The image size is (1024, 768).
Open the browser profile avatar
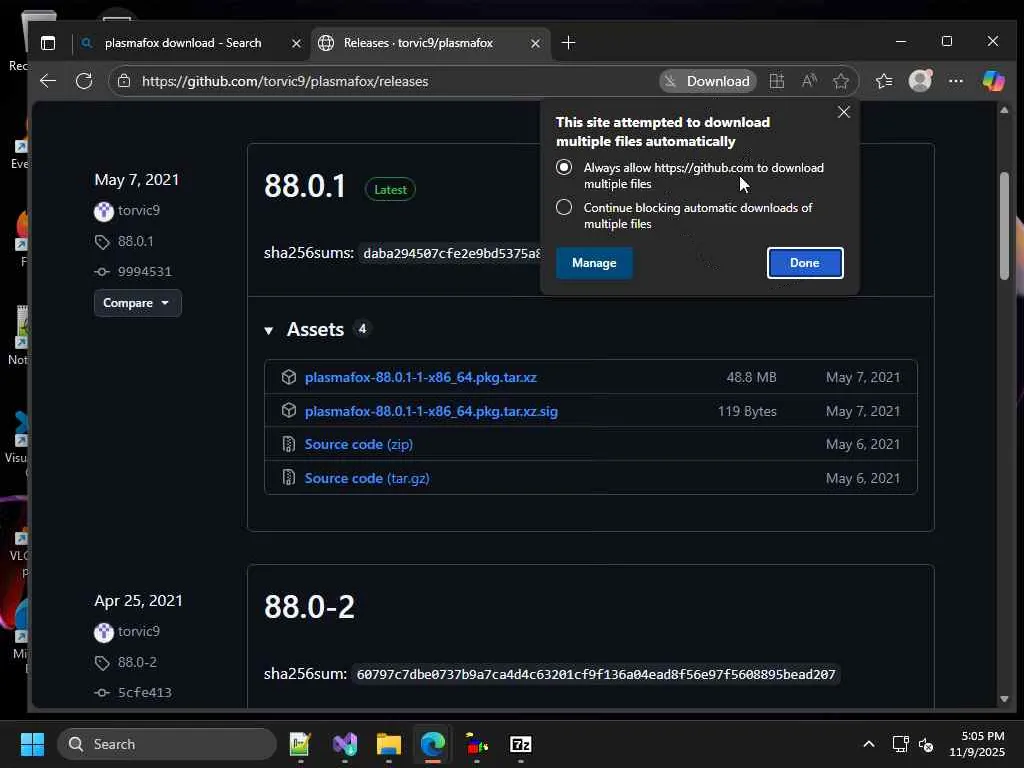pos(920,81)
